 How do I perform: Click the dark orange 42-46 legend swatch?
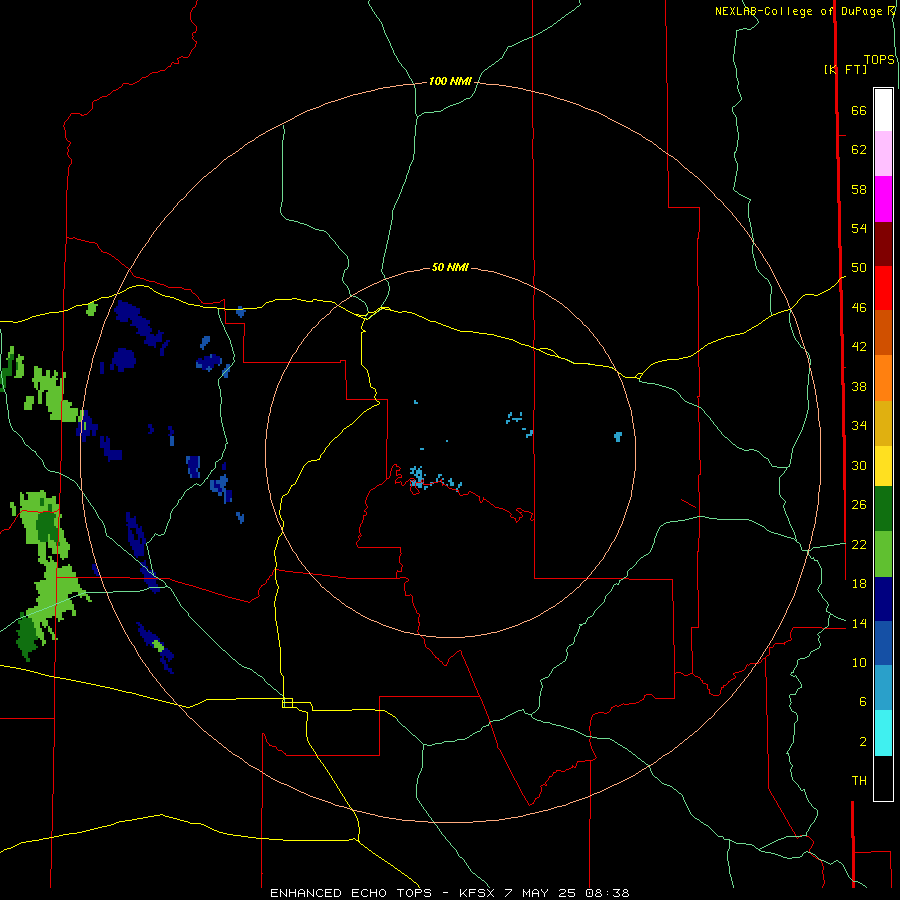coord(883,332)
